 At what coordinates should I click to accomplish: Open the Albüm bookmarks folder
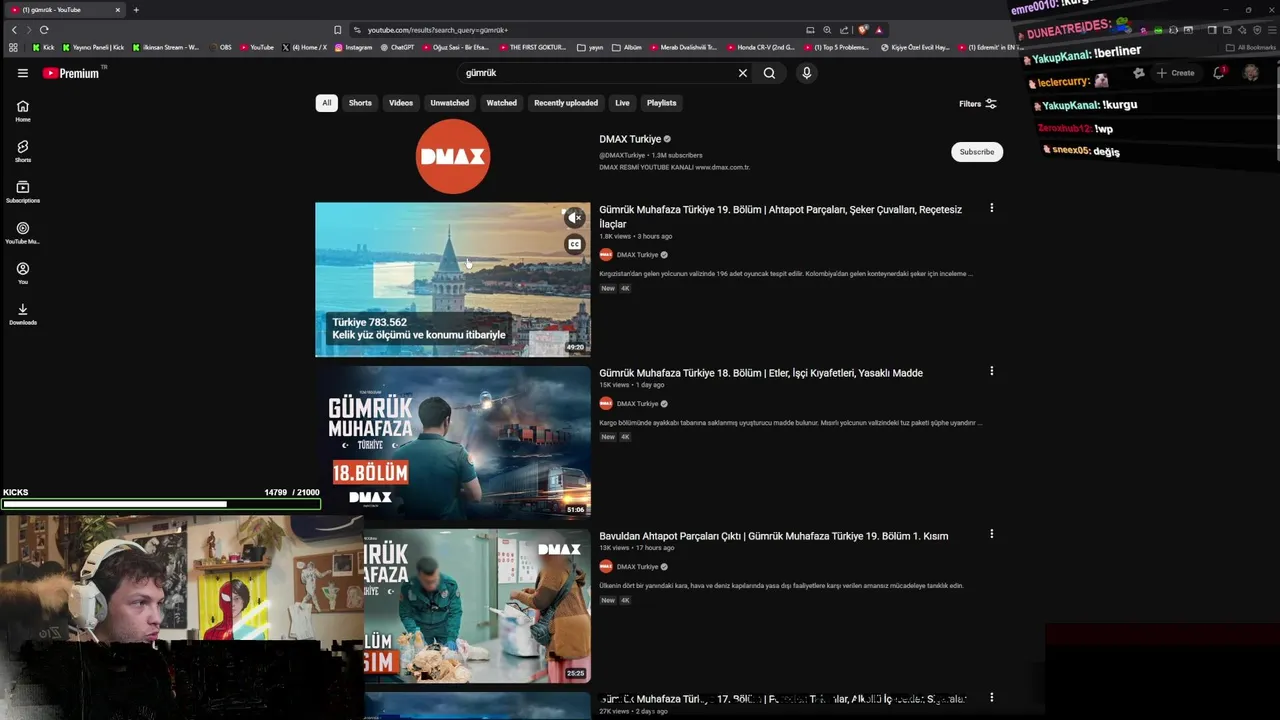(x=627, y=47)
